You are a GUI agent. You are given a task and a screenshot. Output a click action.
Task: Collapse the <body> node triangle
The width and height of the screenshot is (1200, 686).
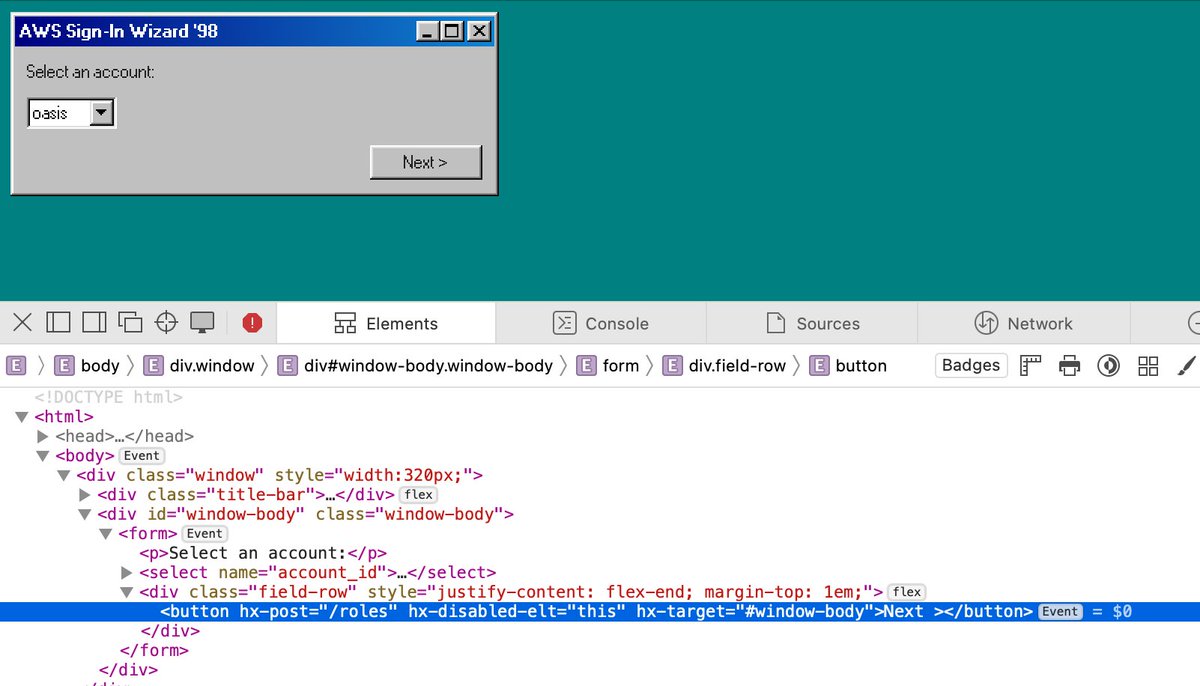(x=43, y=456)
